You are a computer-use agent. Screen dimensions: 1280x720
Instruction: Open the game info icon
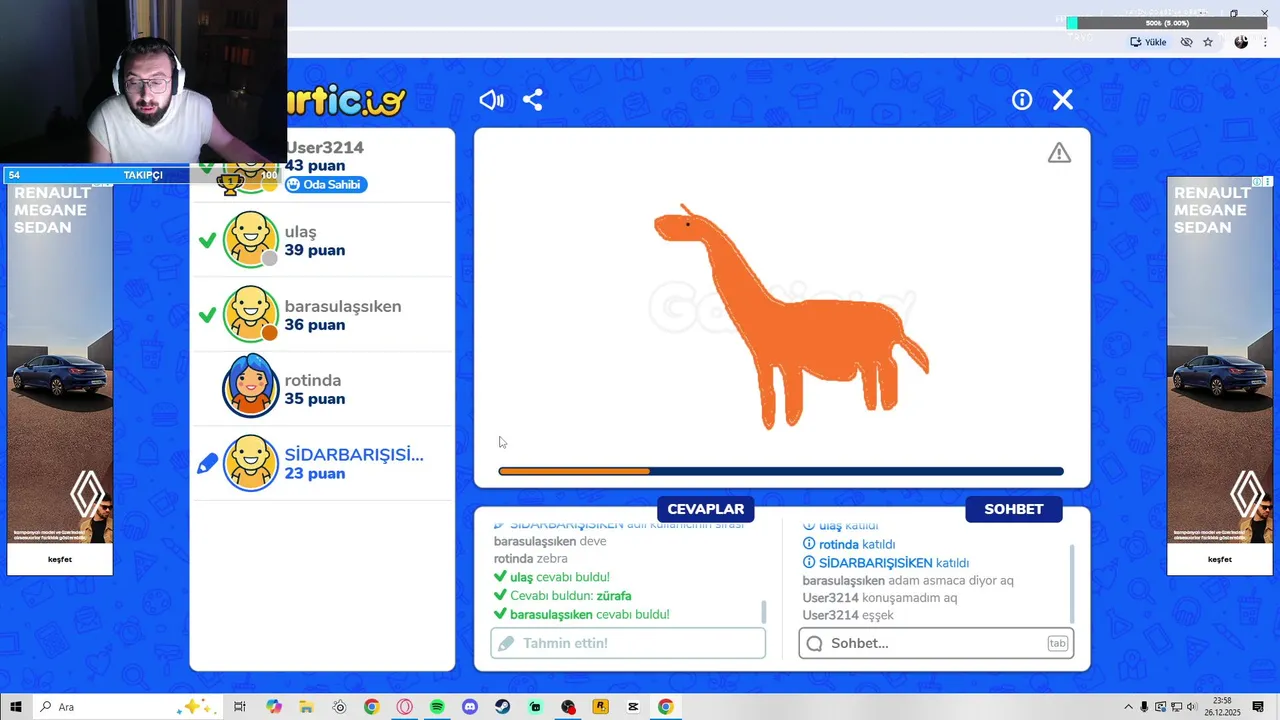point(1022,100)
